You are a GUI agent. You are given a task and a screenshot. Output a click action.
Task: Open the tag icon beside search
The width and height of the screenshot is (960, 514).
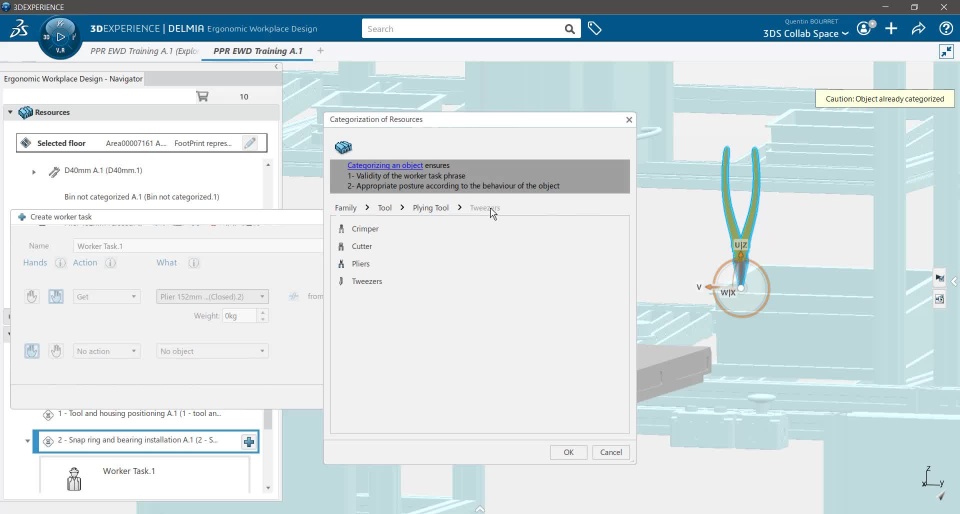(x=594, y=28)
